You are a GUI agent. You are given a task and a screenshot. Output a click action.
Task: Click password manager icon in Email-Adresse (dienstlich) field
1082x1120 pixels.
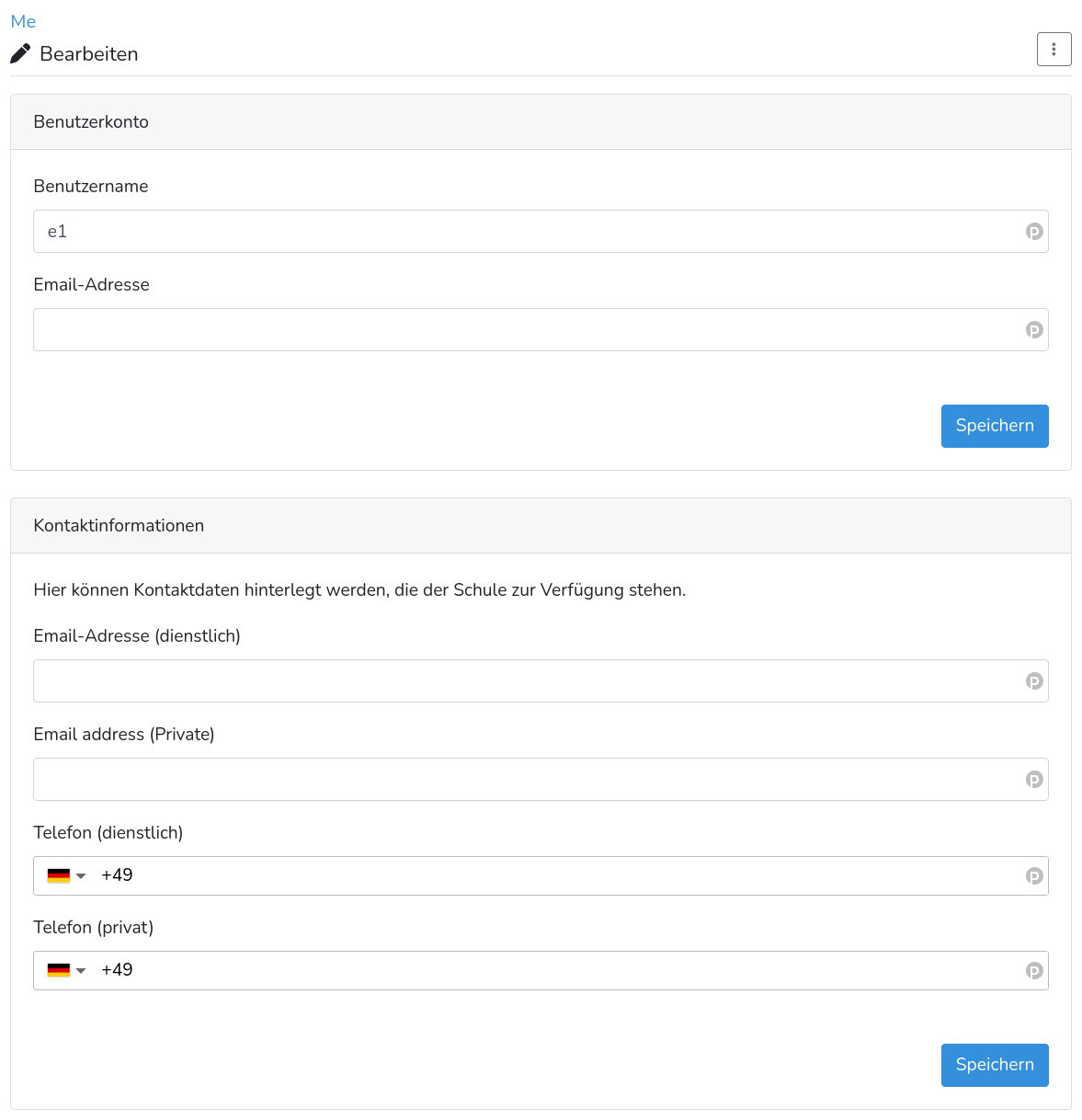pyautogui.click(x=1034, y=681)
